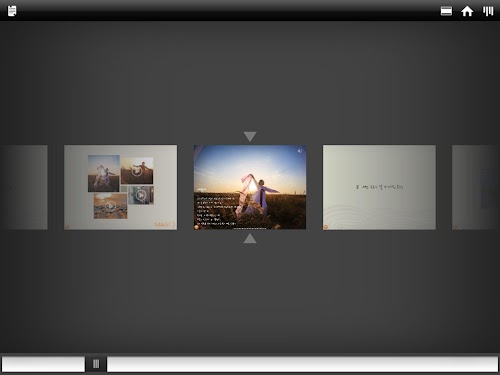
Task: Open the library bookshelf icon
Action: point(488,11)
